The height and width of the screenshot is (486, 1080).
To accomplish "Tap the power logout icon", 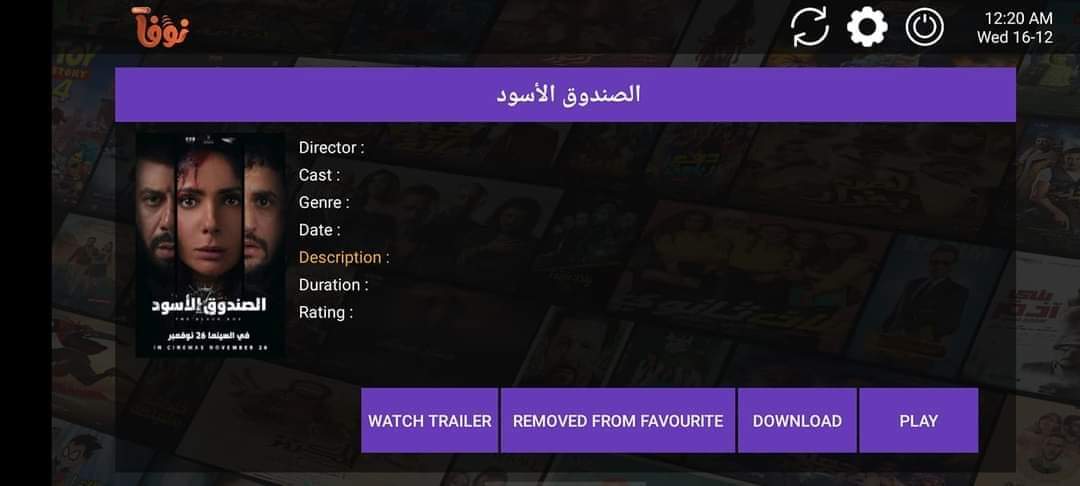I will click(924, 27).
